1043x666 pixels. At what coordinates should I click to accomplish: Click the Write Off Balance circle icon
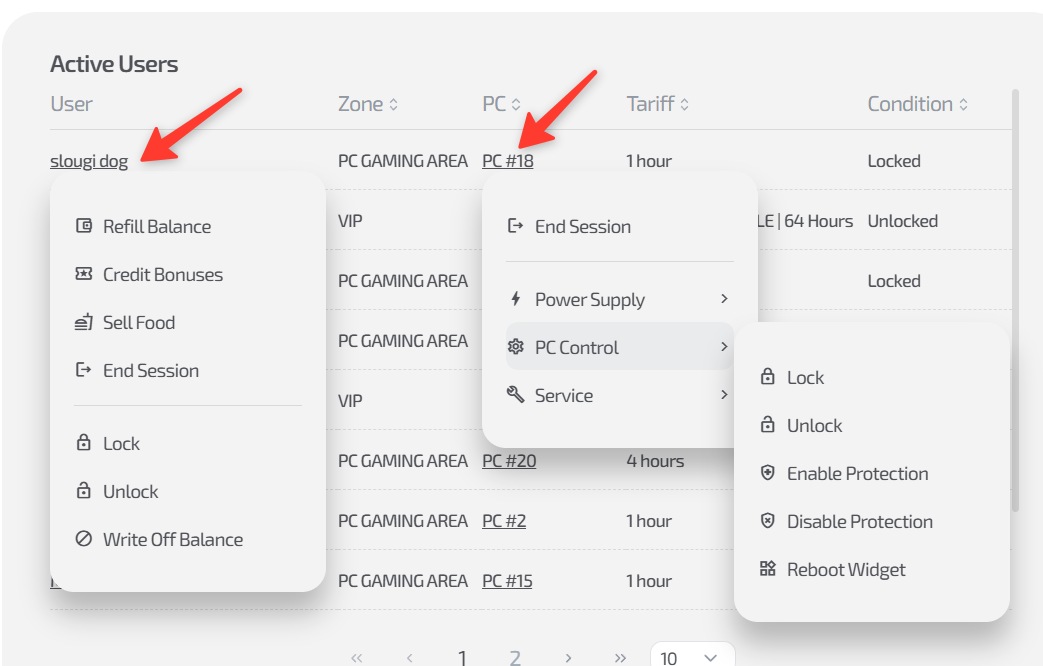84,539
